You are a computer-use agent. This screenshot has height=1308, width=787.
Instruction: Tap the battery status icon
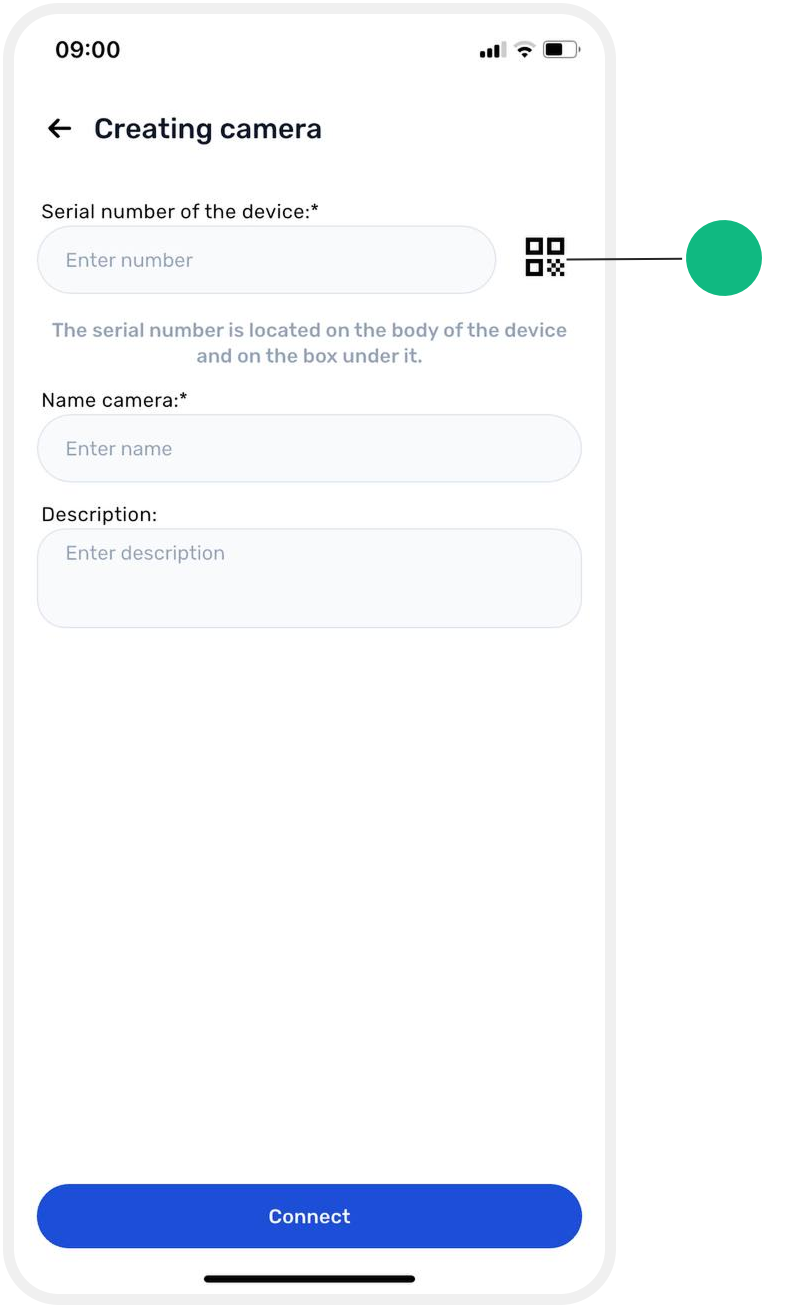coord(561,49)
